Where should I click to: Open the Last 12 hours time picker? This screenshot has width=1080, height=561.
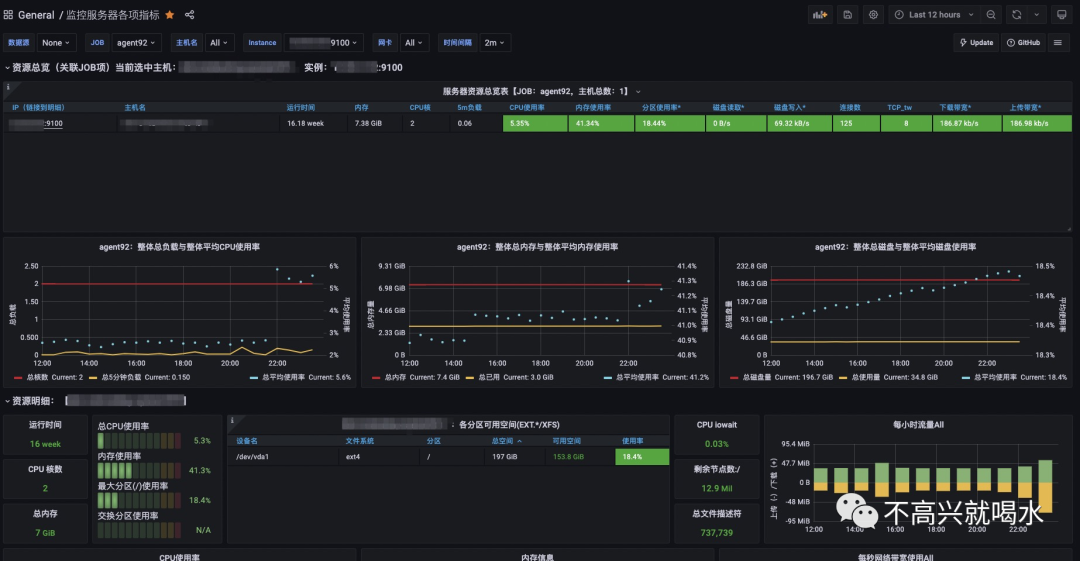[934, 14]
